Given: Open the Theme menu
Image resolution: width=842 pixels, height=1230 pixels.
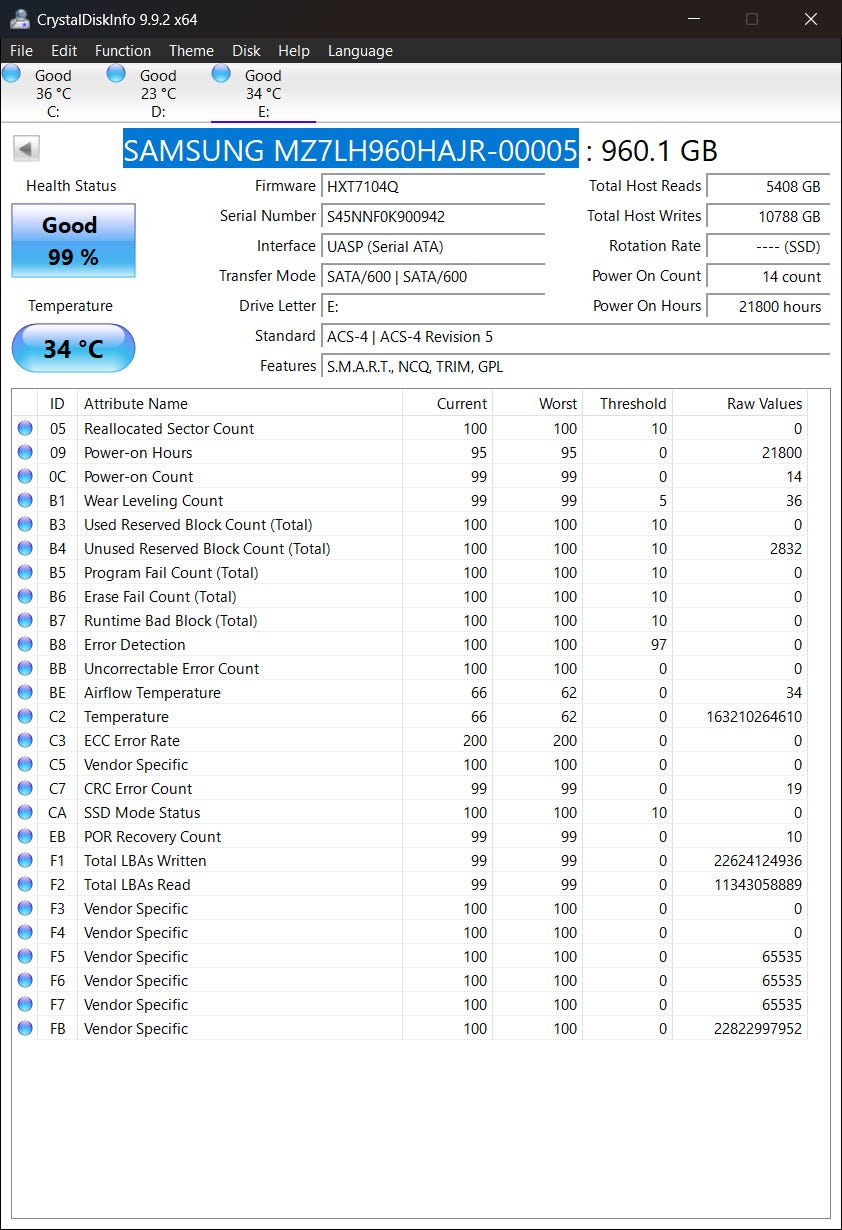Looking at the screenshot, I should [191, 51].
